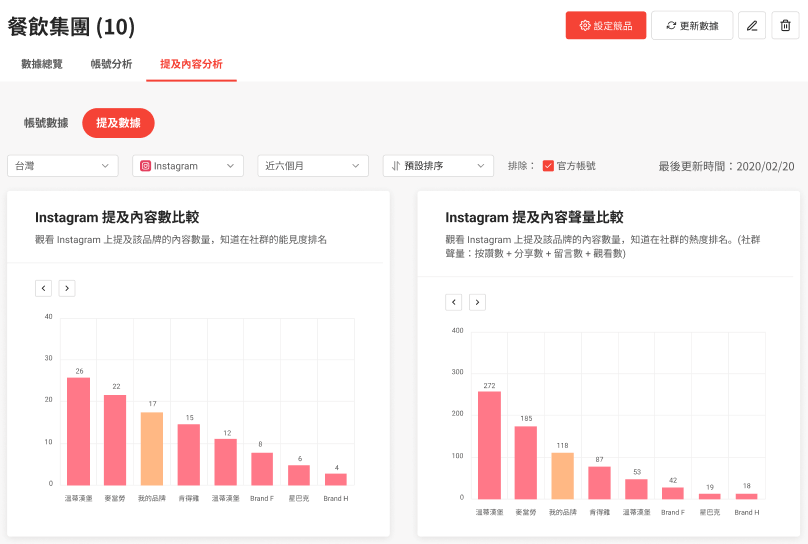
Task: Click the 麥當勞 bar with value 22
Action: click(x=115, y=440)
